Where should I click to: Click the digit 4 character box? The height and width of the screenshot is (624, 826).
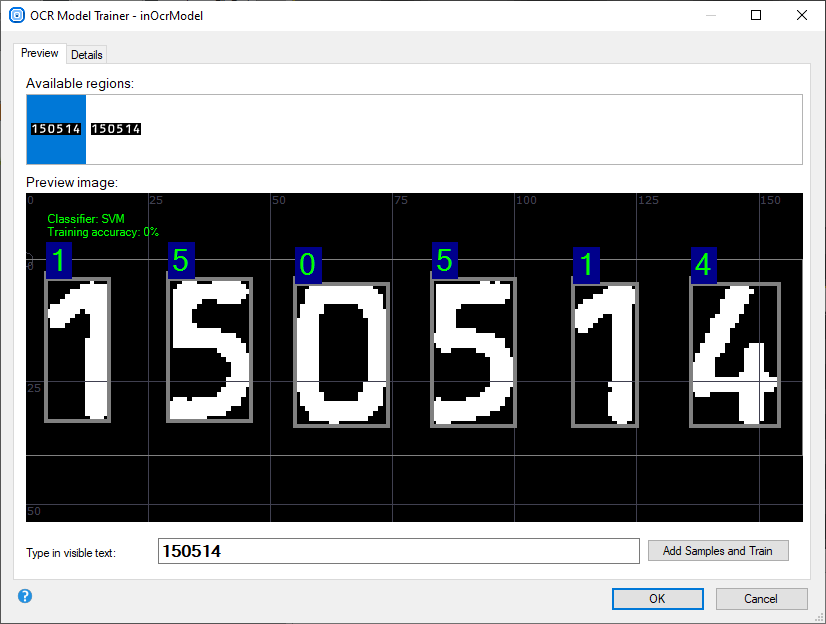click(735, 354)
